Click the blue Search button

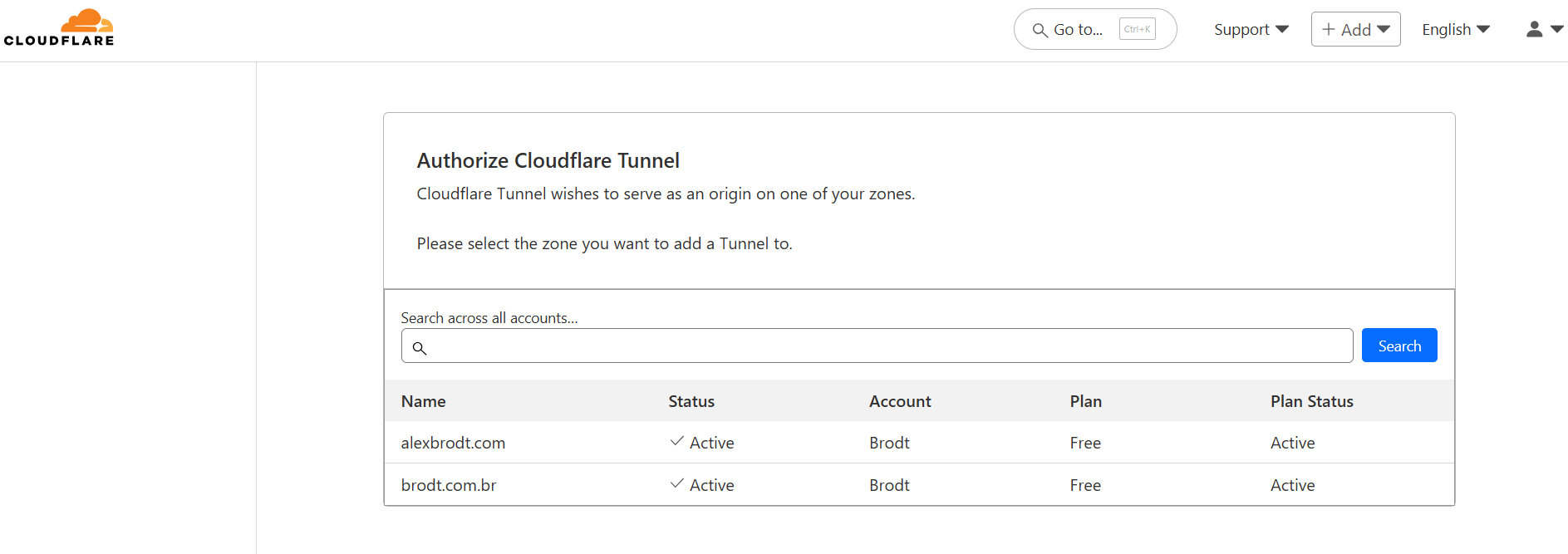pyautogui.click(x=1399, y=346)
